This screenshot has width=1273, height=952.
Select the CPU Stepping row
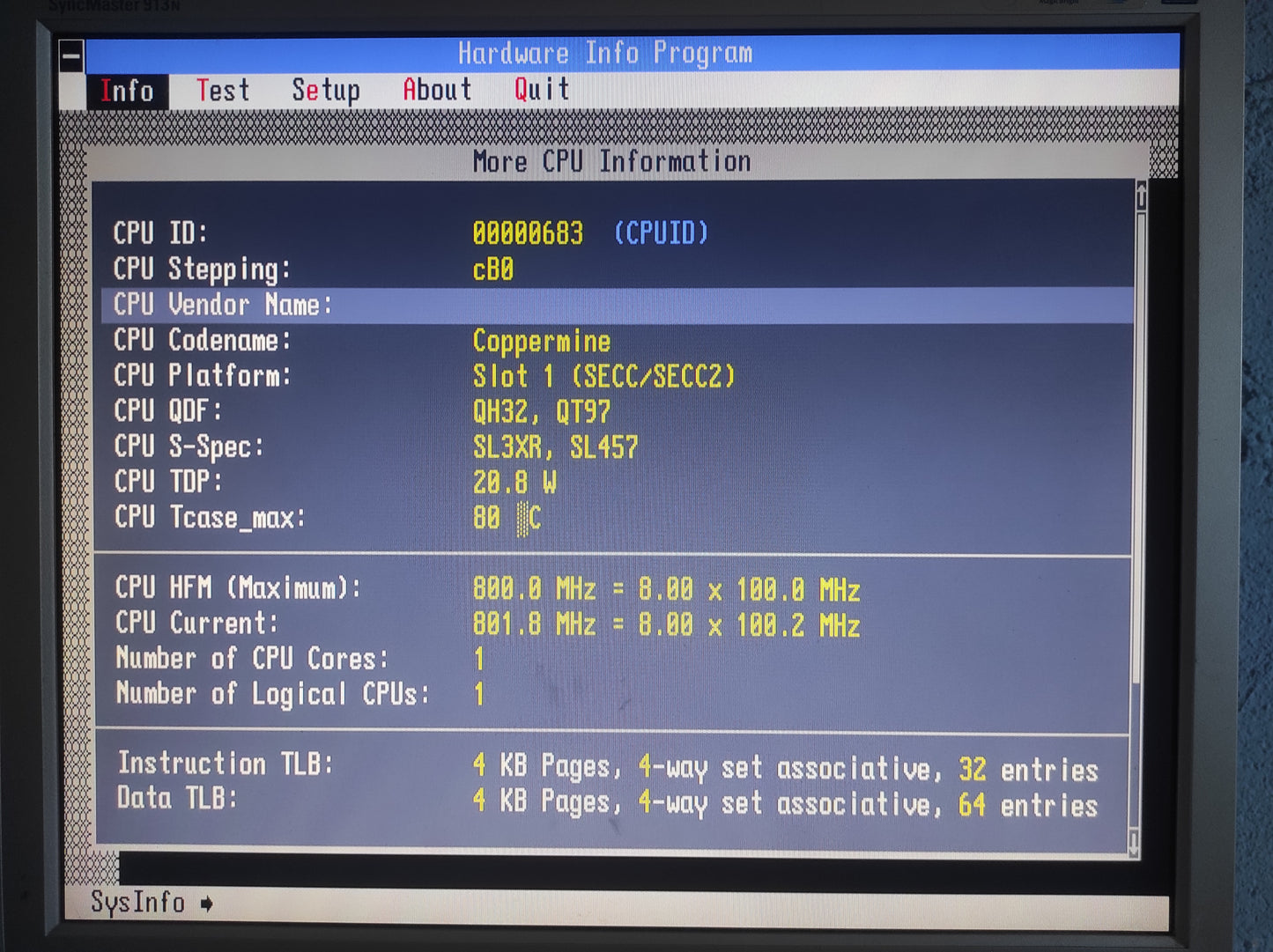[x=264, y=269]
